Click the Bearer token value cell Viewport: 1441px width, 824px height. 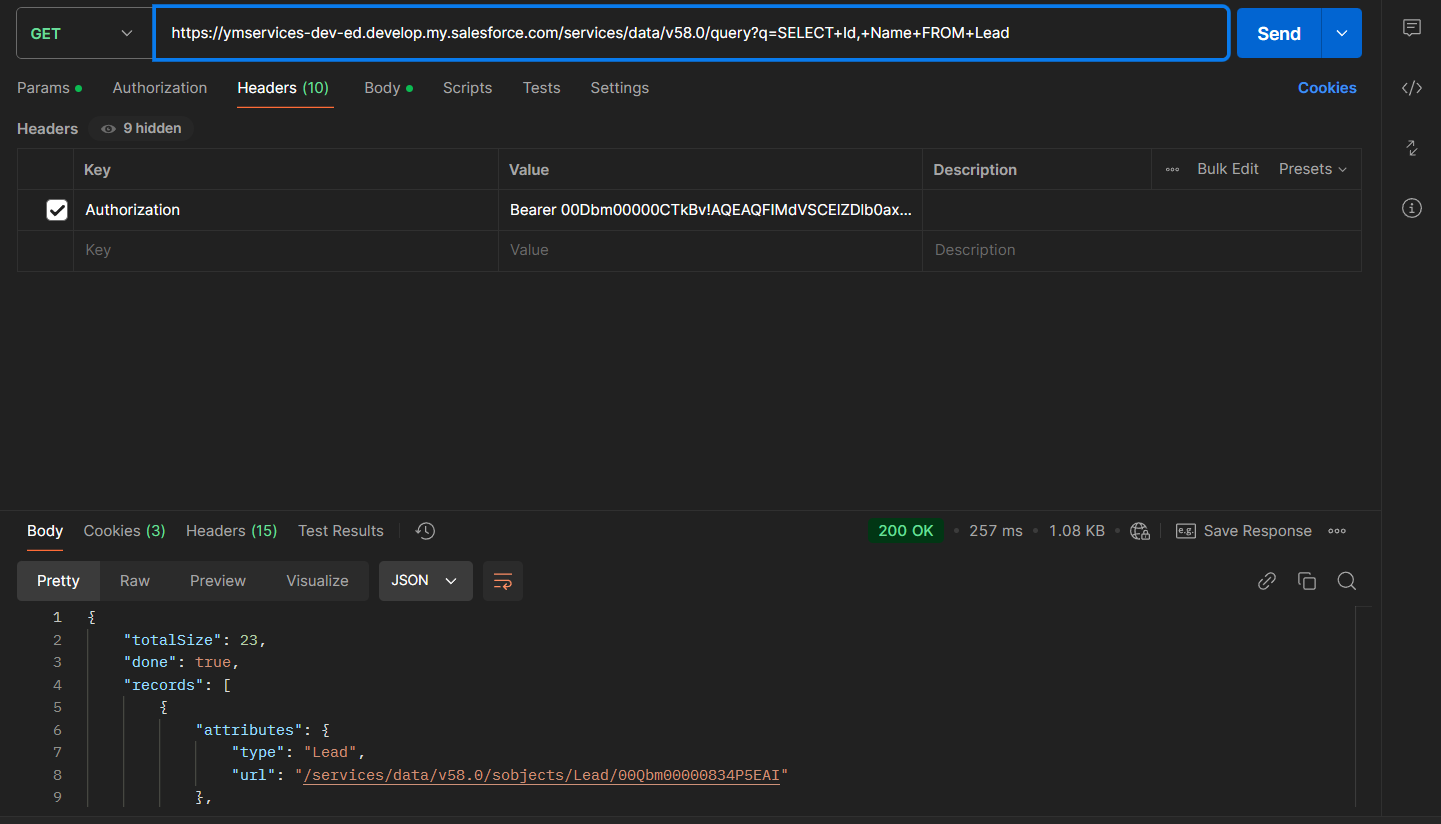tap(710, 210)
